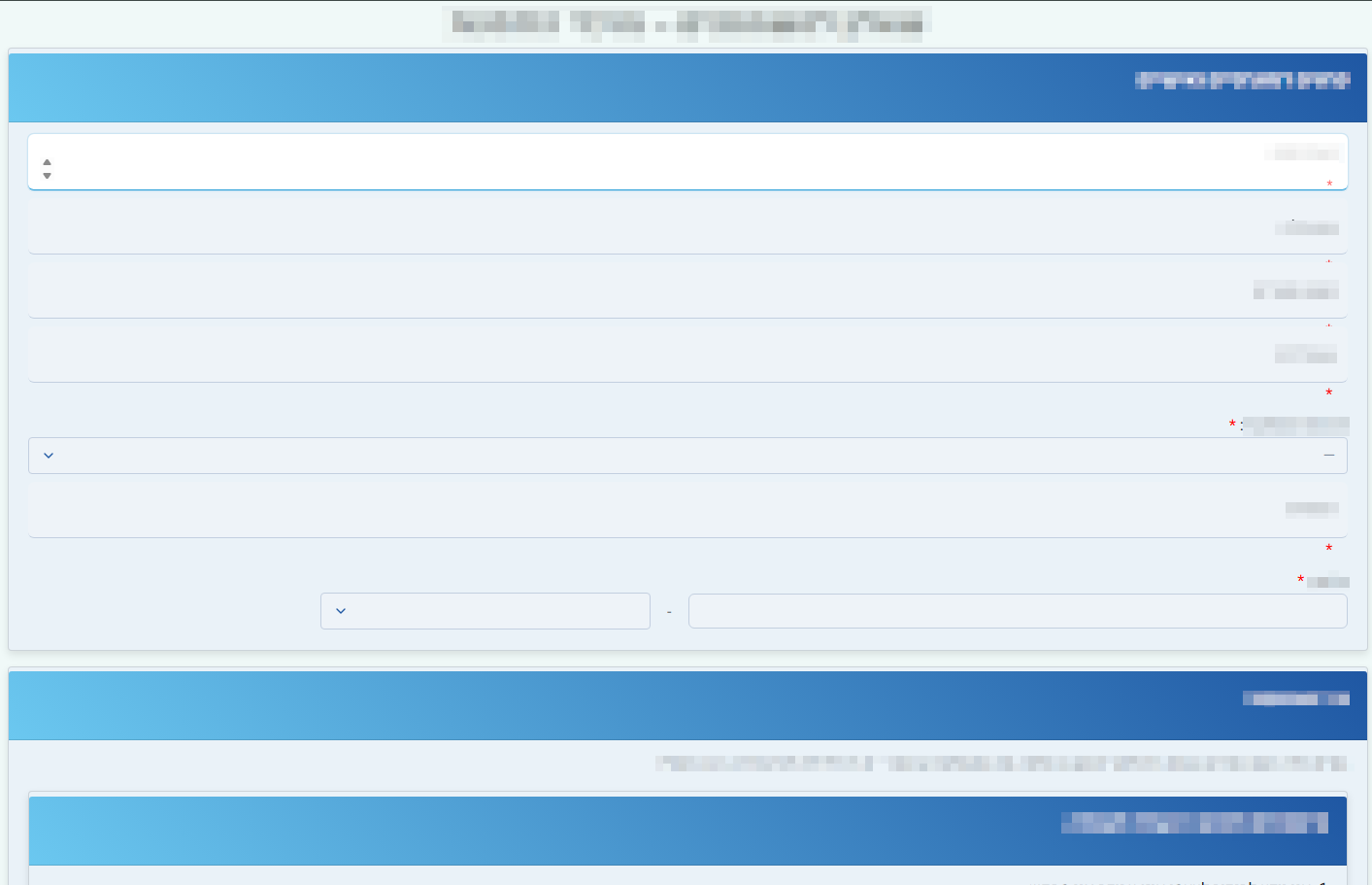
Task: Expand the full-width dropdown using its chevron
Action: click(49, 456)
